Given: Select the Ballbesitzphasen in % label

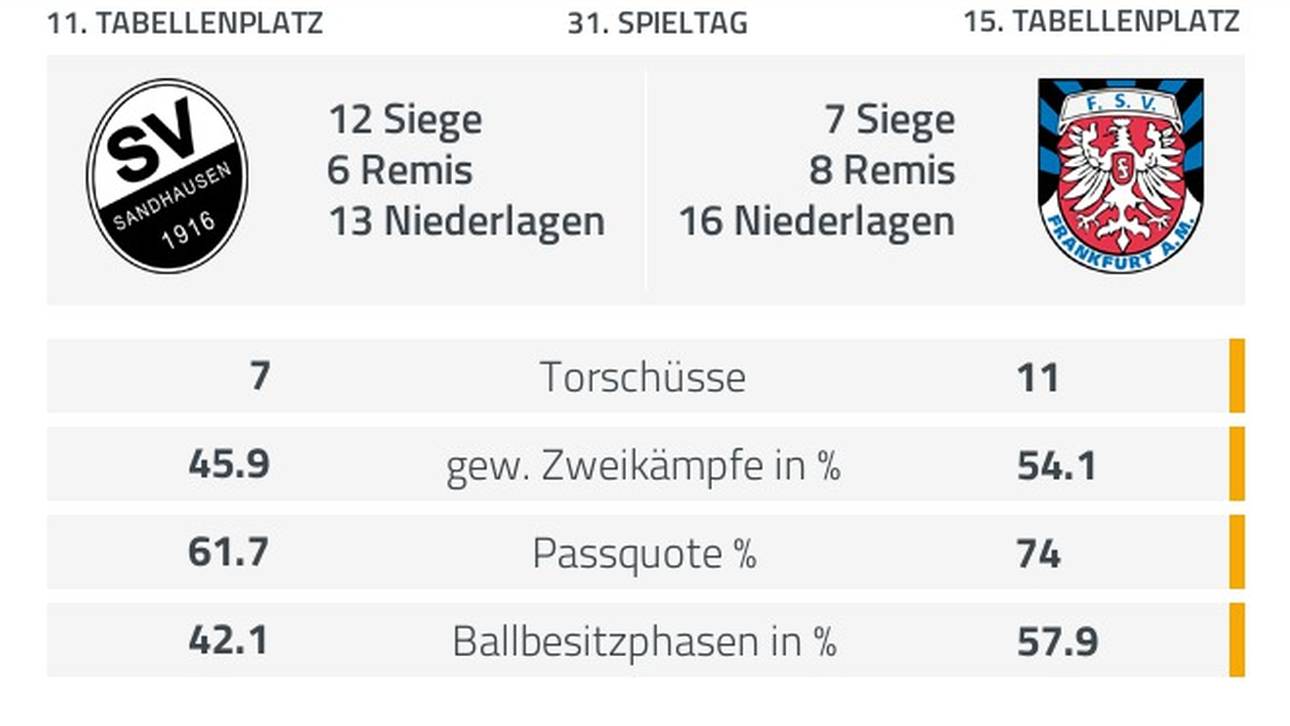Looking at the screenshot, I should 644,641.
